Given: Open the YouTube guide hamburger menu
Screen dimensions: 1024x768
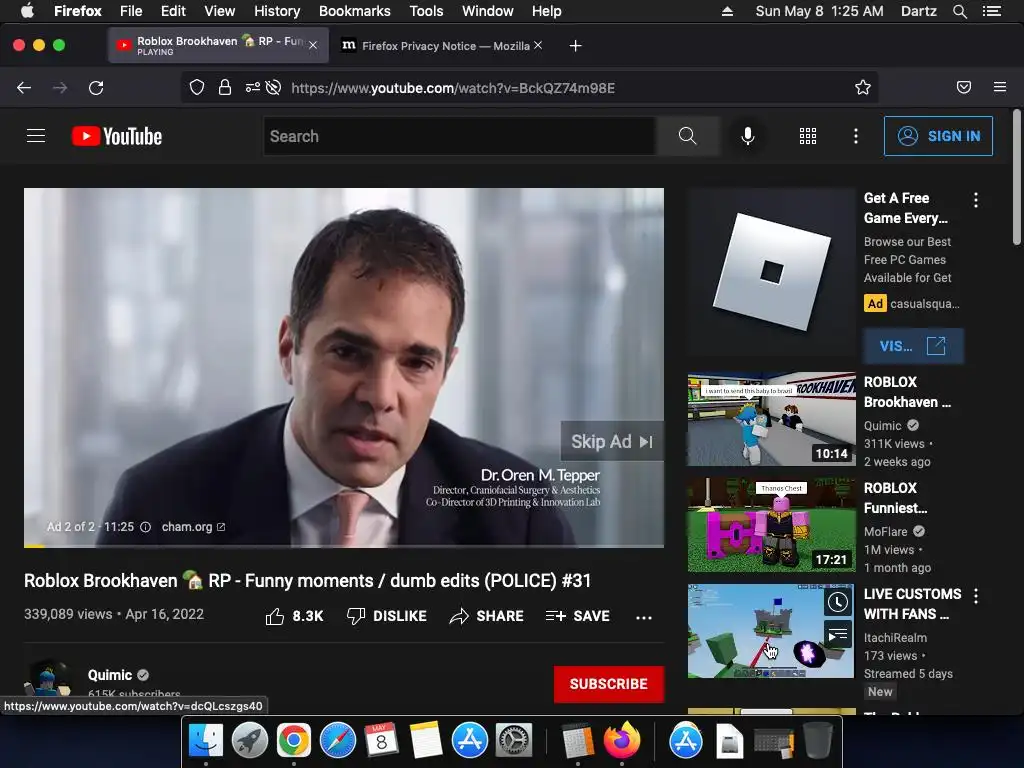Looking at the screenshot, I should point(36,136).
